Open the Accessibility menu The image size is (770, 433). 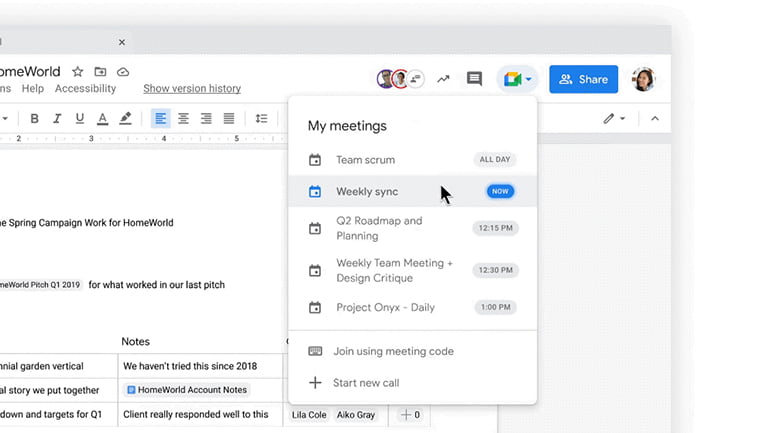click(x=85, y=88)
